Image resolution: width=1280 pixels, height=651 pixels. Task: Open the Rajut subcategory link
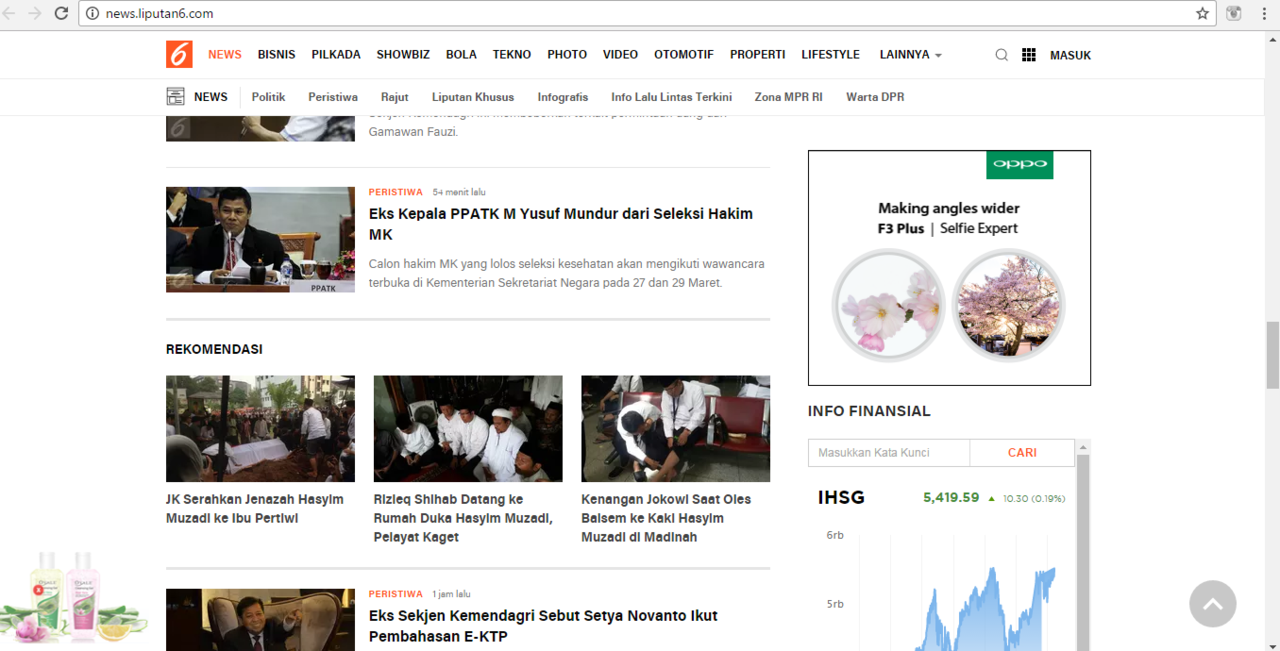click(395, 97)
